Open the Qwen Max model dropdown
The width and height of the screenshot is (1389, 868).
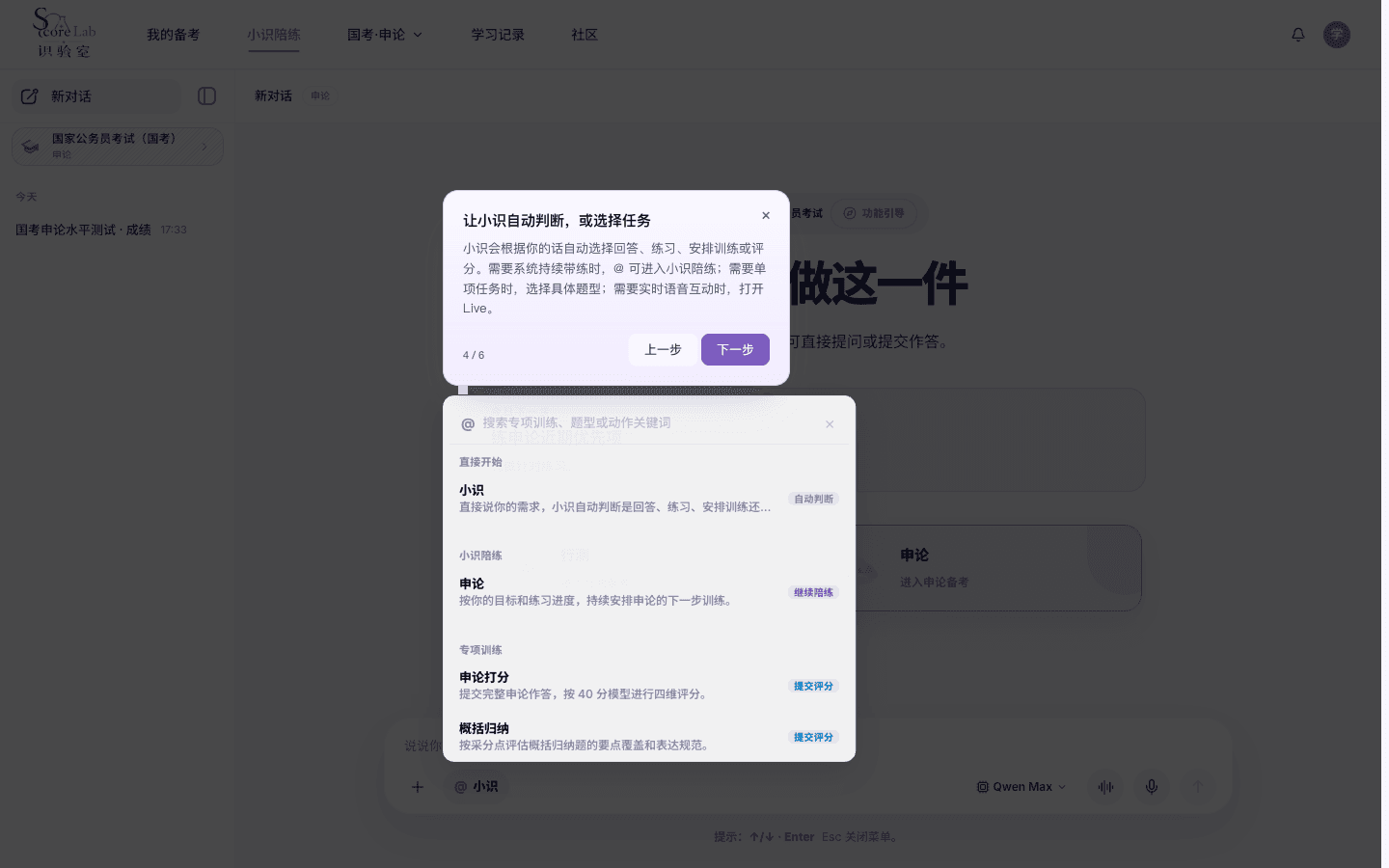pos(1021,787)
